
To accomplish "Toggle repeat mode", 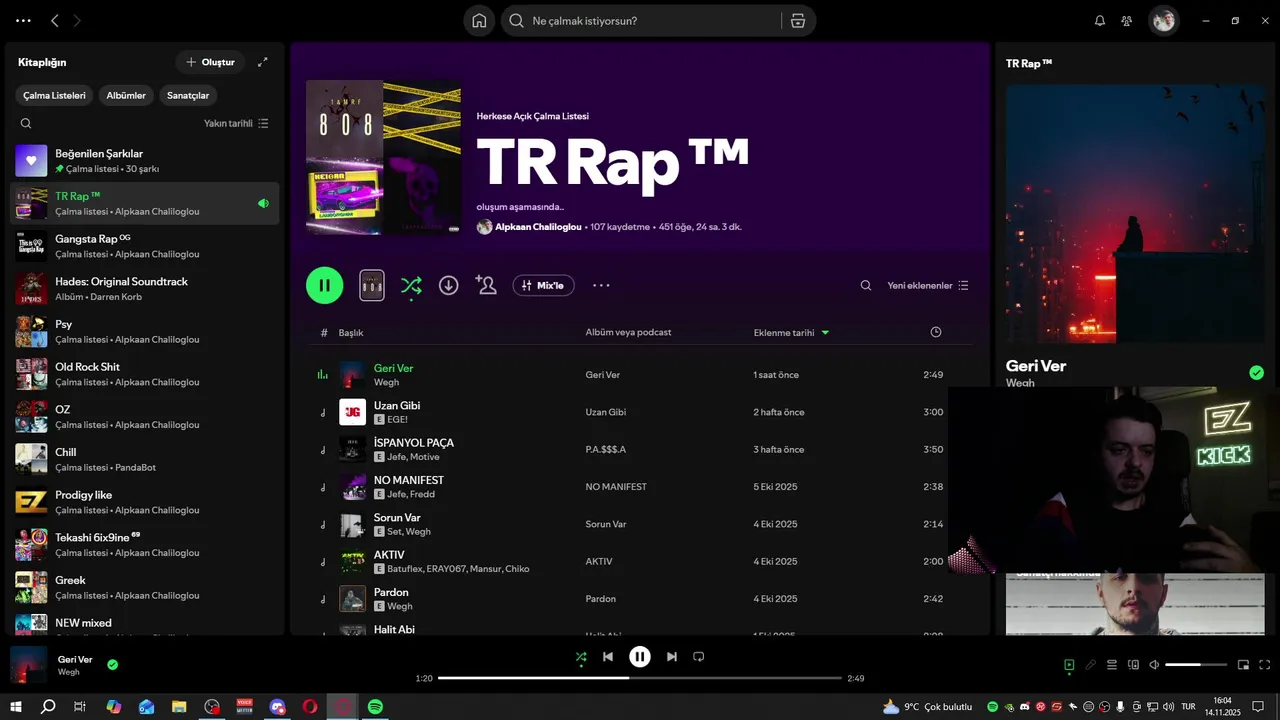I will click(x=699, y=657).
